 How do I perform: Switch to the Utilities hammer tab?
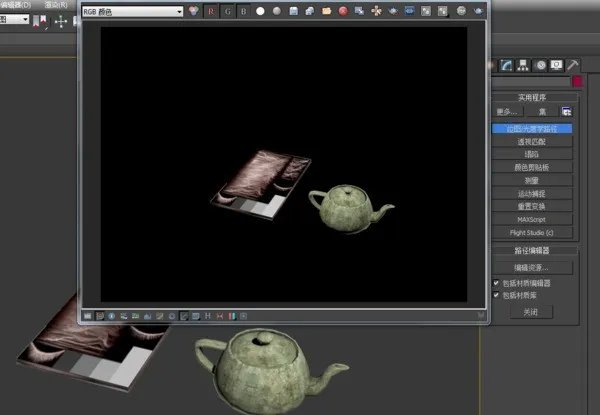click(x=573, y=65)
